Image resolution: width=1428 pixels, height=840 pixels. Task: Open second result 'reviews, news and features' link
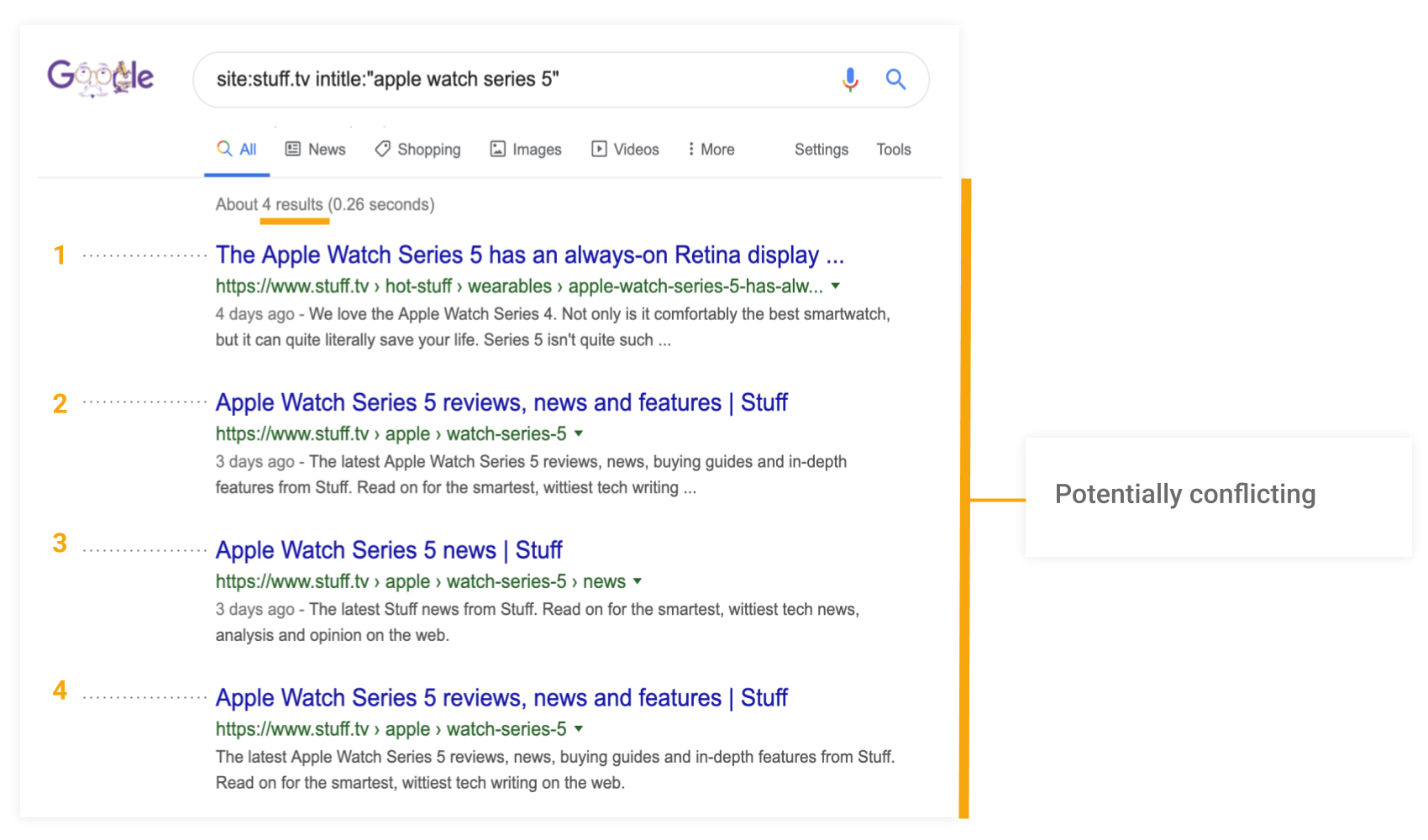[501, 402]
